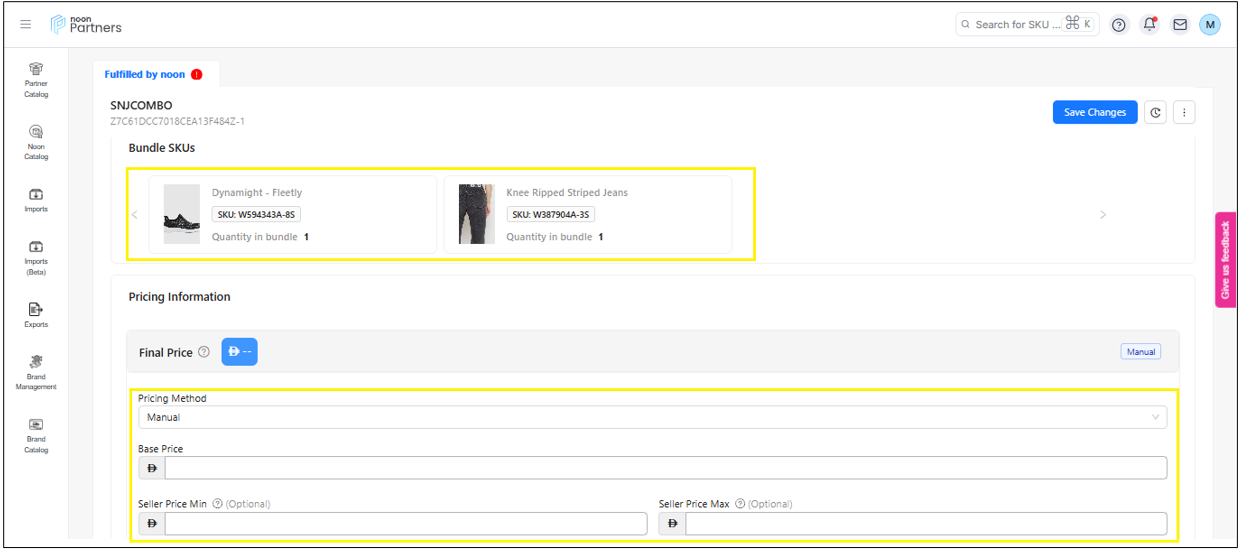Screen dimensions: 1243x550
Task: Click into the Base Price field
Action: [665, 468]
